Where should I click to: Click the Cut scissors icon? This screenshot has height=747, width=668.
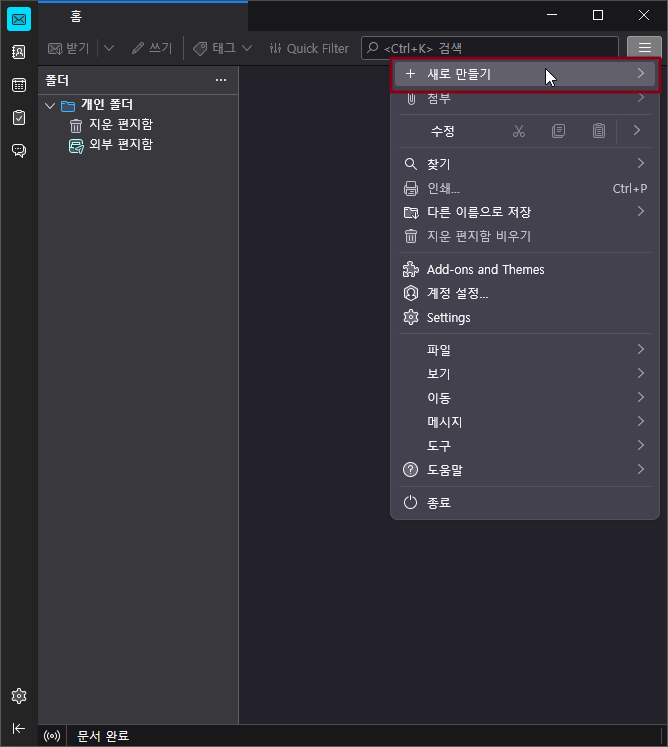point(519,131)
